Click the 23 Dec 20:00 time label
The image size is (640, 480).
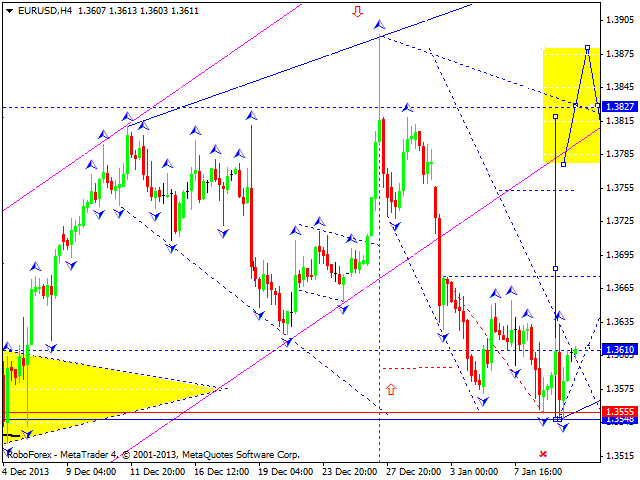pyautogui.click(x=349, y=471)
